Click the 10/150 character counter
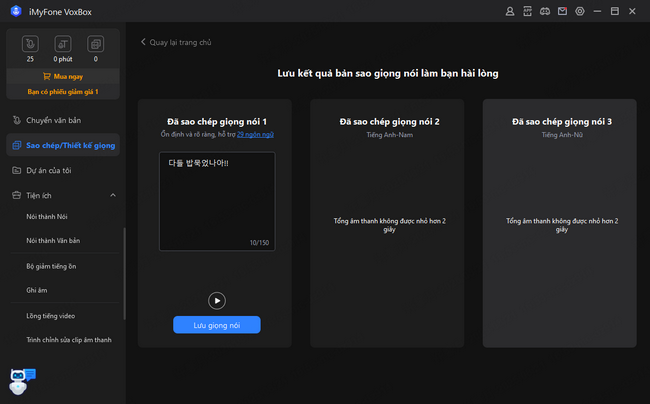Image resolution: width=650 pixels, height=404 pixels. coord(259,243)
